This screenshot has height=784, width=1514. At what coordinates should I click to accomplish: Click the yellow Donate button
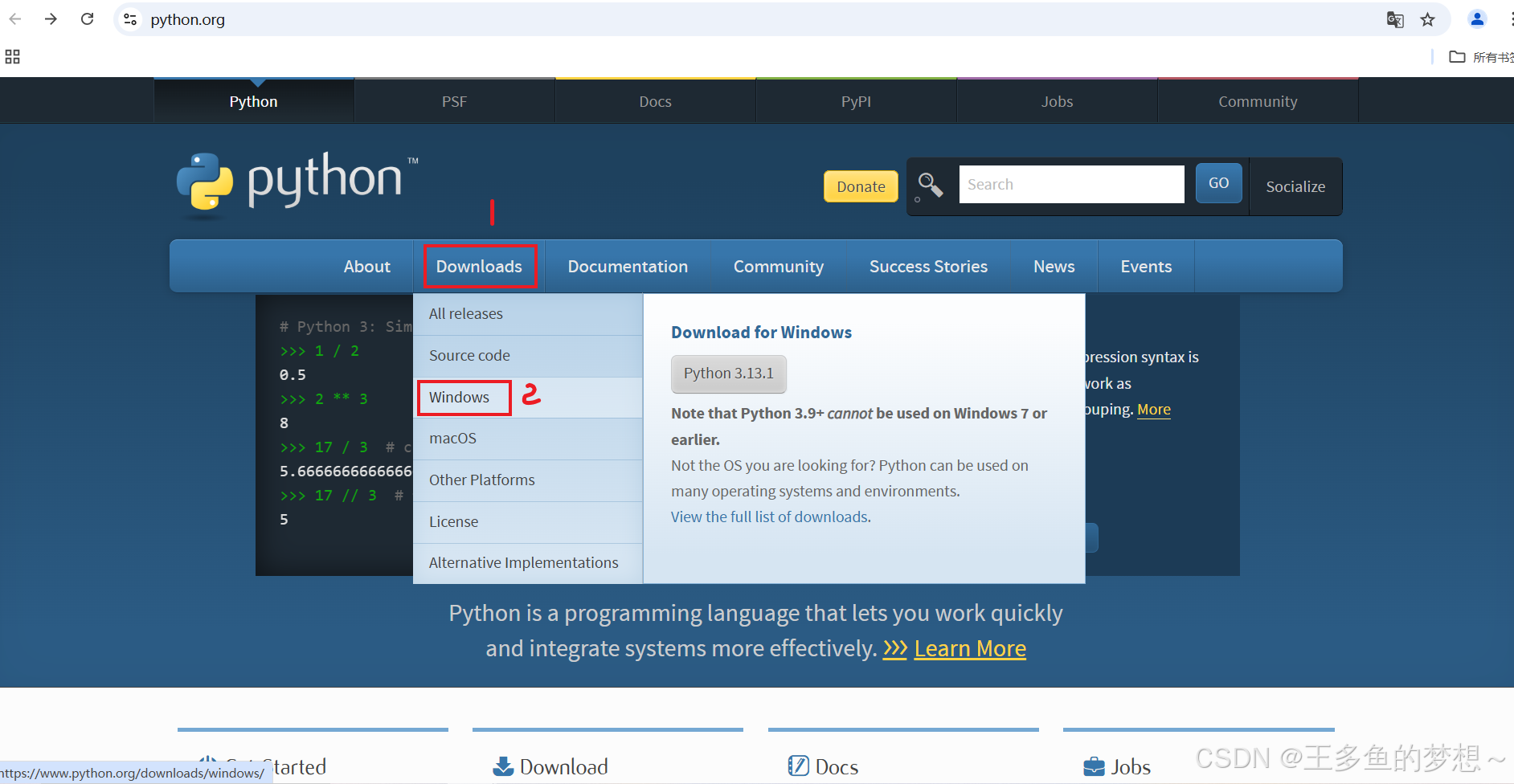click(x=861, y=186)
